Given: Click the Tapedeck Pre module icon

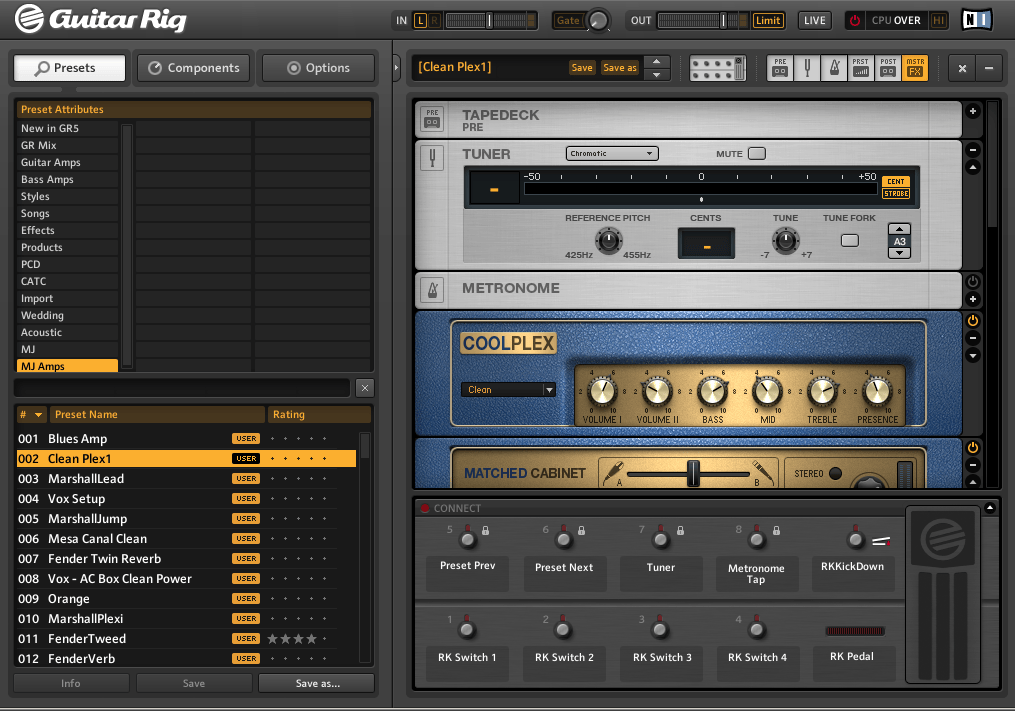Looking at the screenshot, I should click(x=432, y=118).
